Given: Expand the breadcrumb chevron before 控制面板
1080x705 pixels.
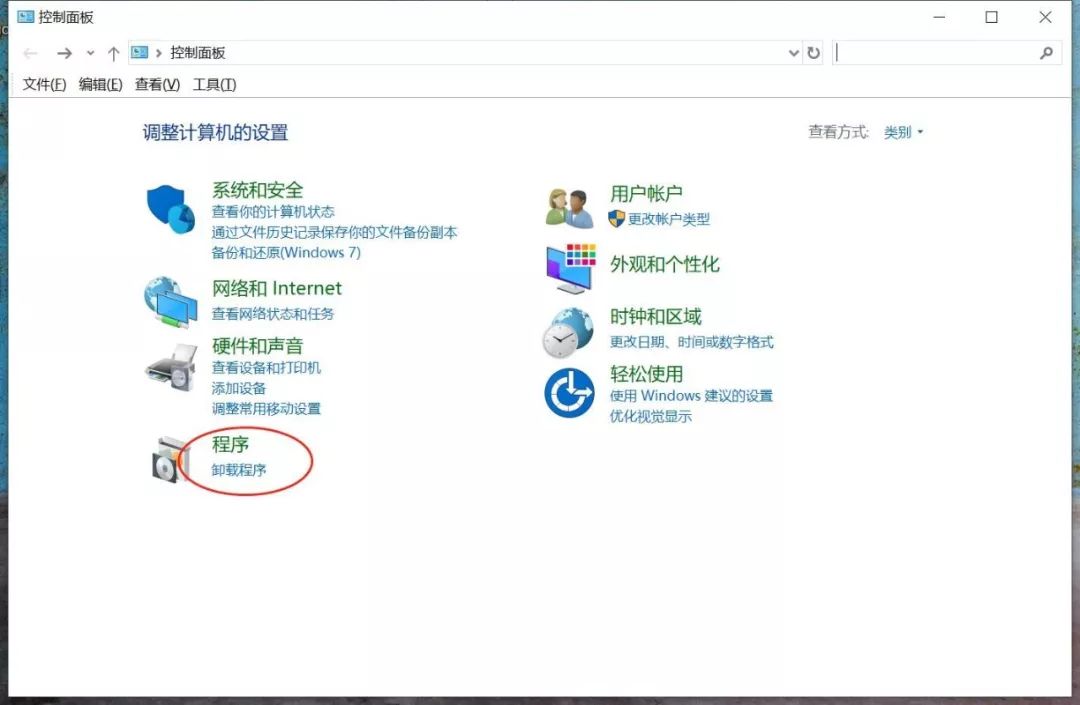Looking at the screenshot, I should coord(158,53).
